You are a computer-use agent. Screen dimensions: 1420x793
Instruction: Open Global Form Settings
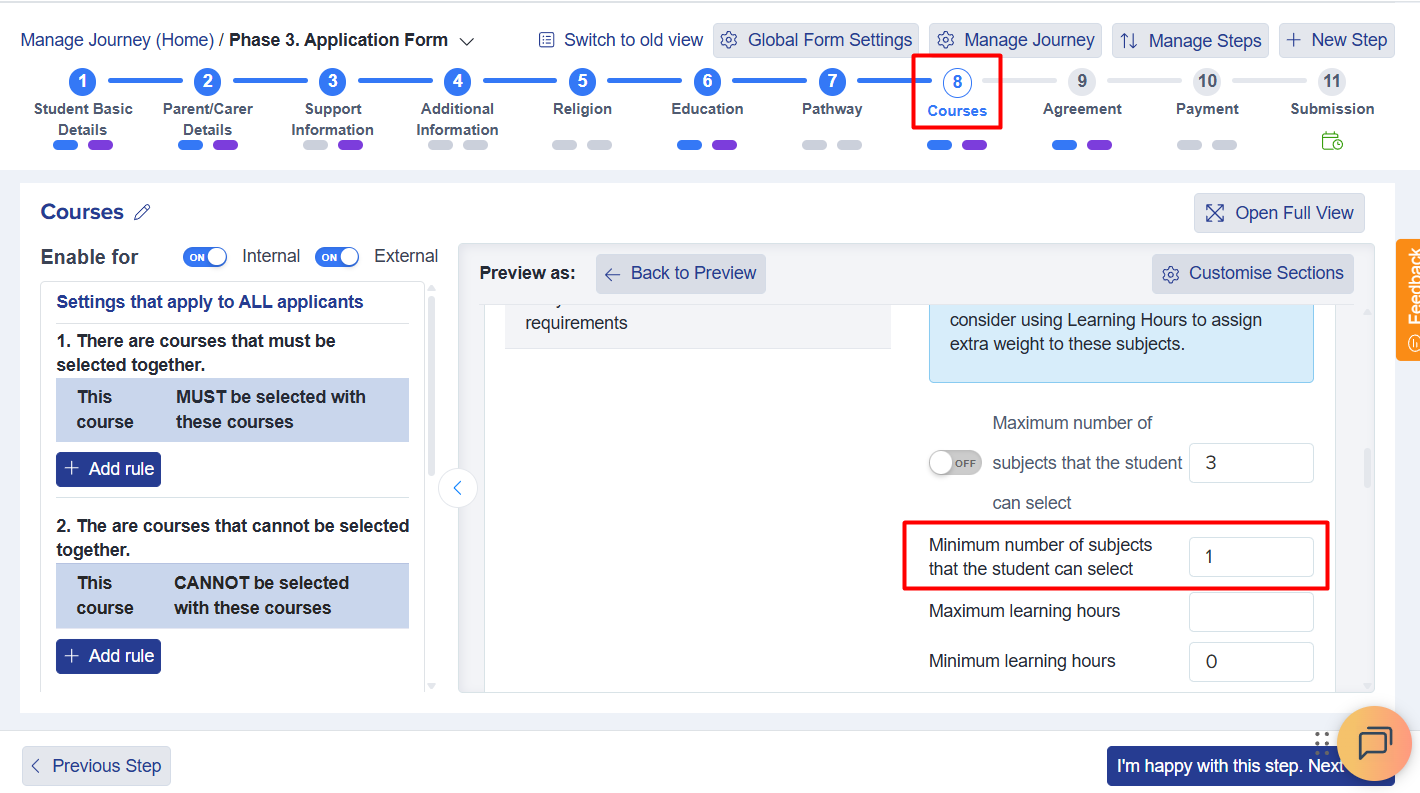pyautogui.click(x=816, y=40)
